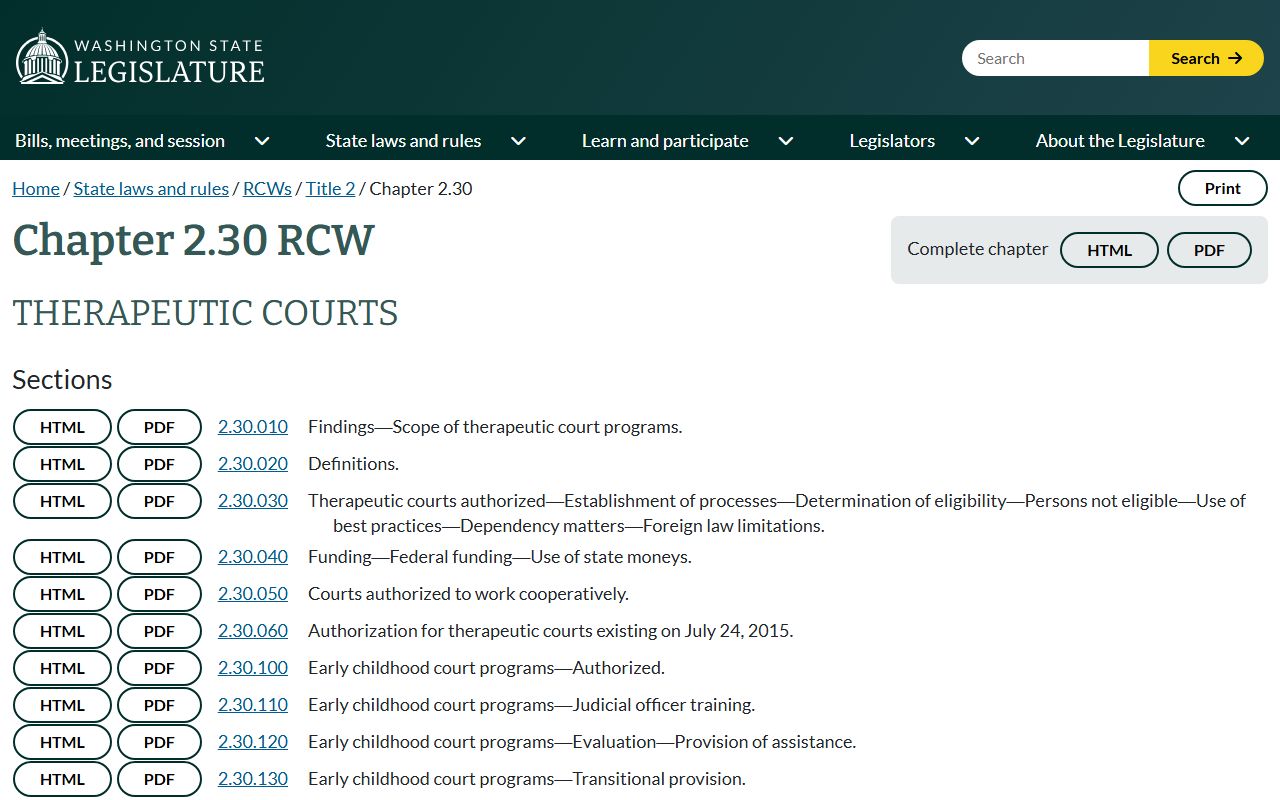Open HTML for section 2.30.100
Viewport: 1280px width, 800px height.
(x=62, y=668)
